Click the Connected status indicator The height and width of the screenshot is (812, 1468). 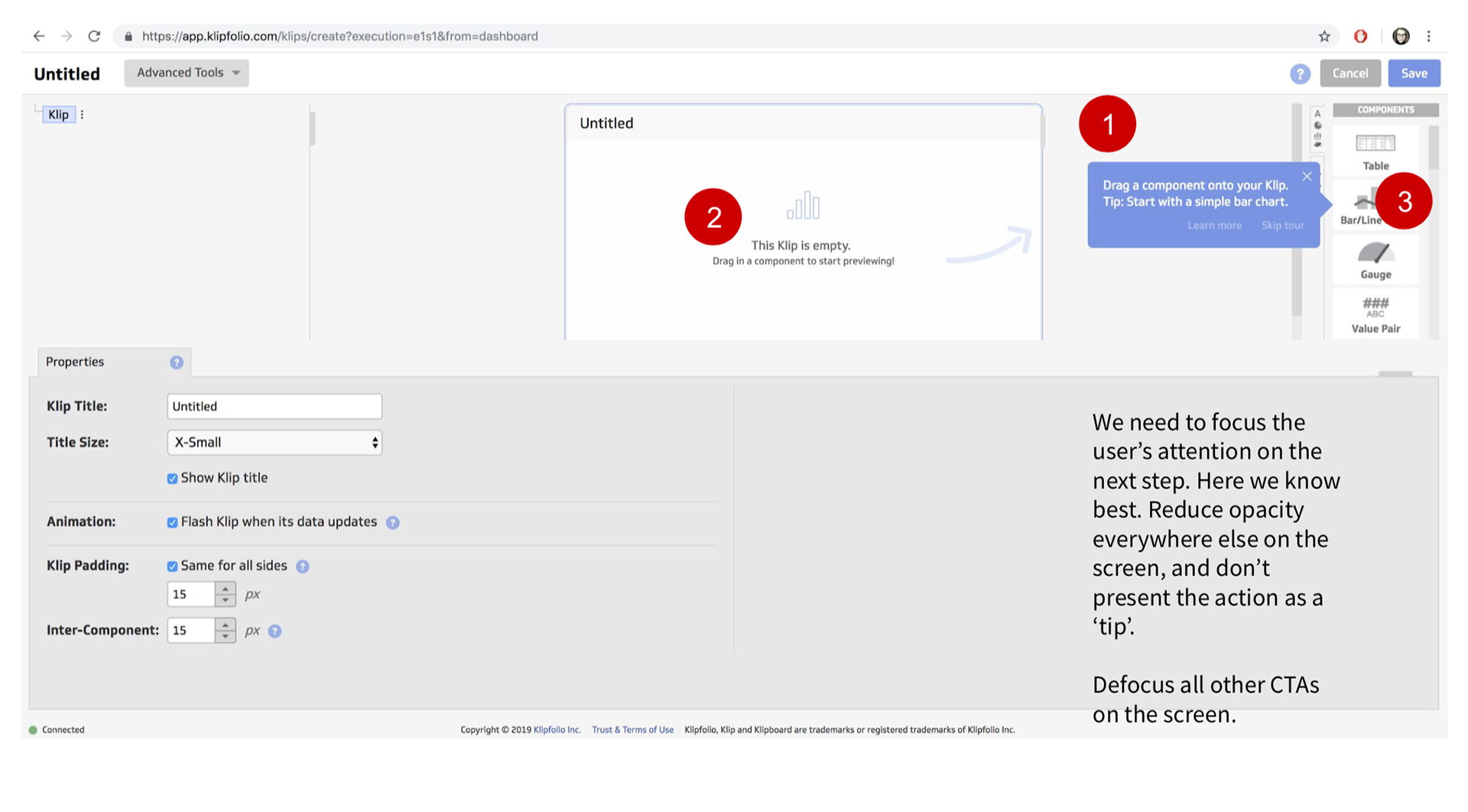click(x=57, y=730)
